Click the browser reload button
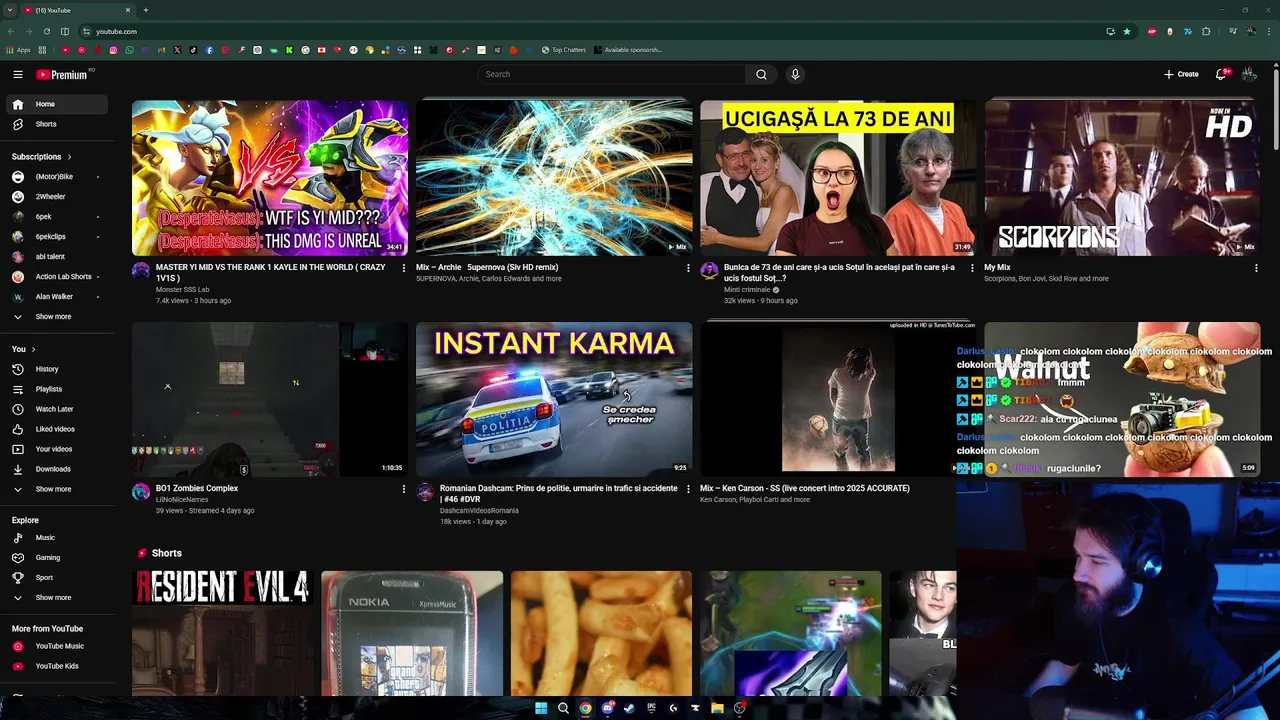 tap(46, 31)
